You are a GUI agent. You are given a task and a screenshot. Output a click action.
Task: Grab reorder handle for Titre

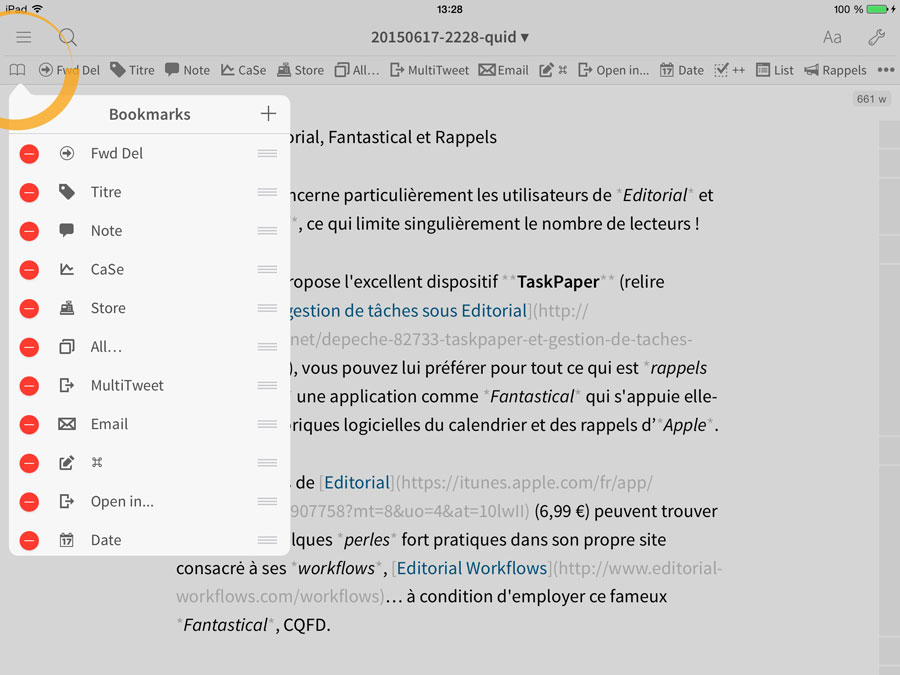click(267, 192)
